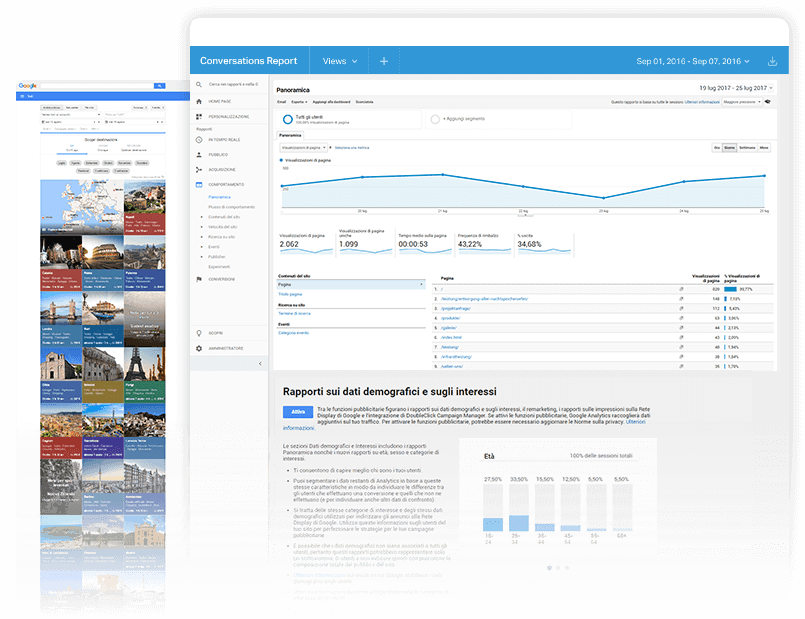Click the Pubblico person icon
Viewport: 805px width, 619px height.
tap(199, 155)
